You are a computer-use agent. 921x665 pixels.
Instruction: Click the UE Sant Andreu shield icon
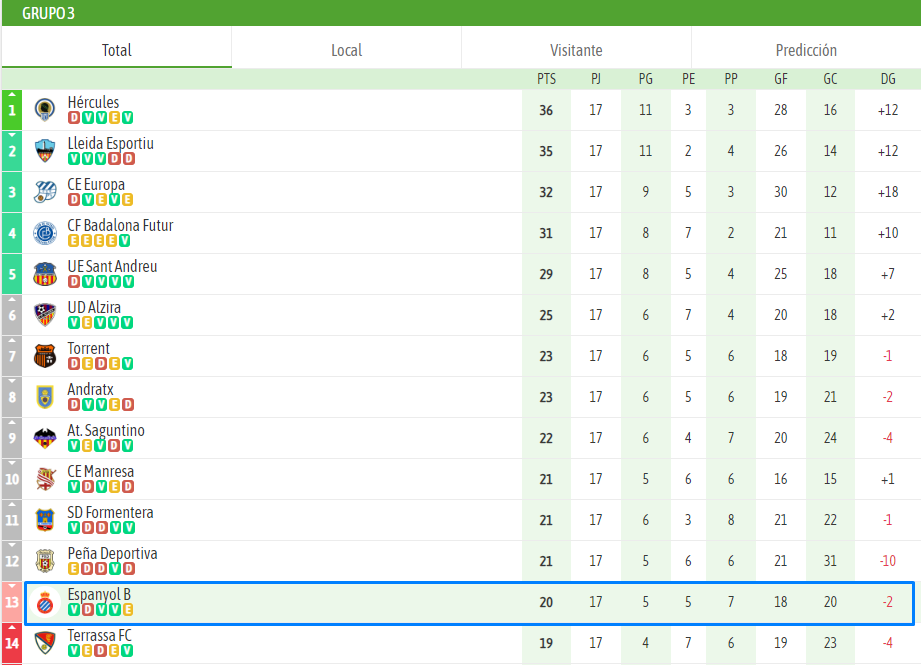tap(44, 273)
